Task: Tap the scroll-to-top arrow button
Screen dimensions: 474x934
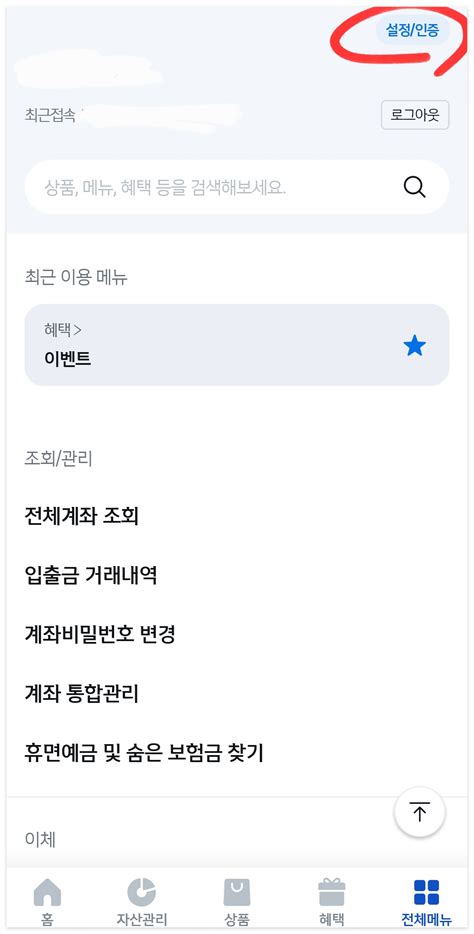Action: click(x=420, y=812)
